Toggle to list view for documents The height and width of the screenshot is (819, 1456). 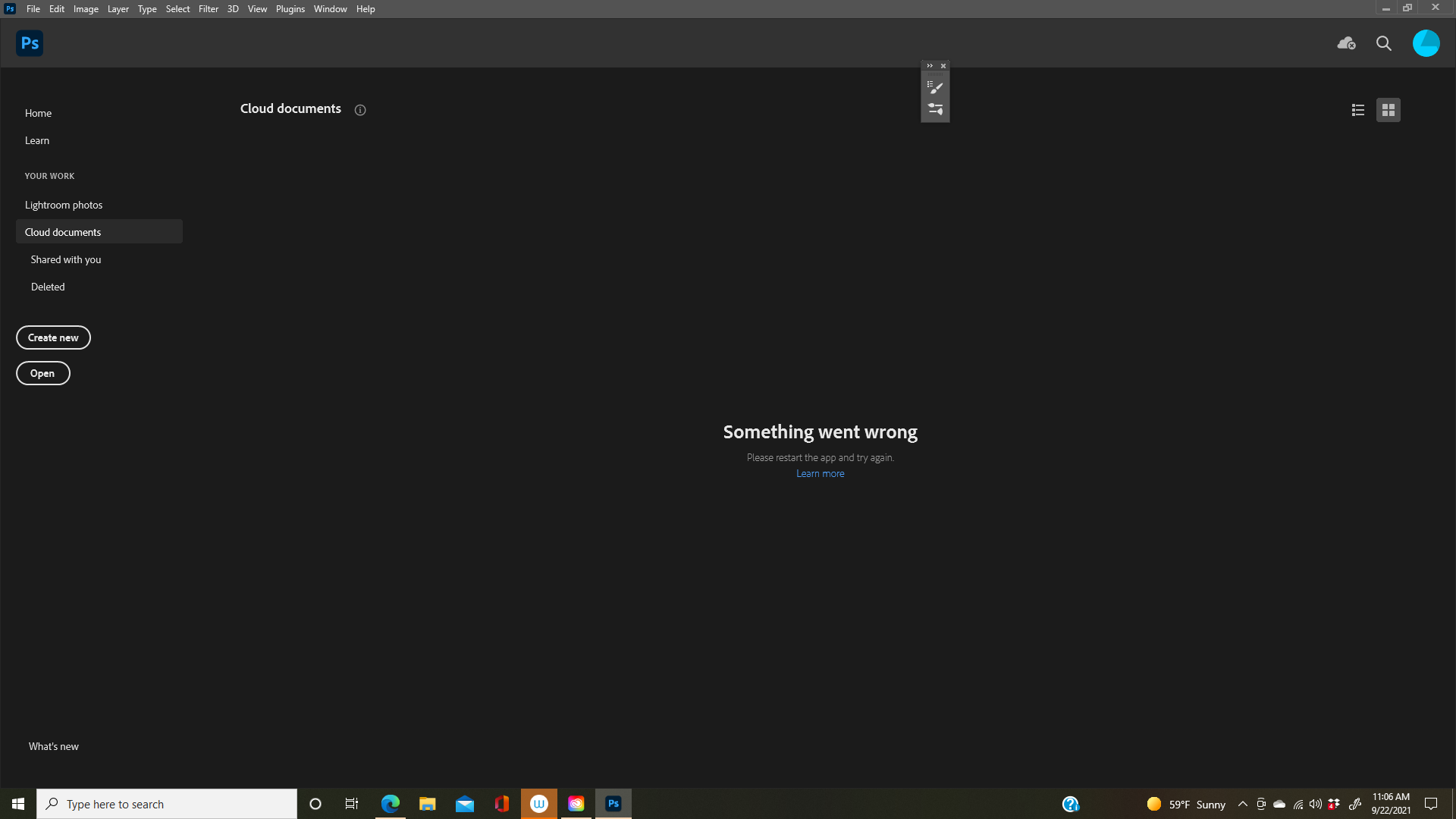pyautogui.click(x=1358, y=109)
